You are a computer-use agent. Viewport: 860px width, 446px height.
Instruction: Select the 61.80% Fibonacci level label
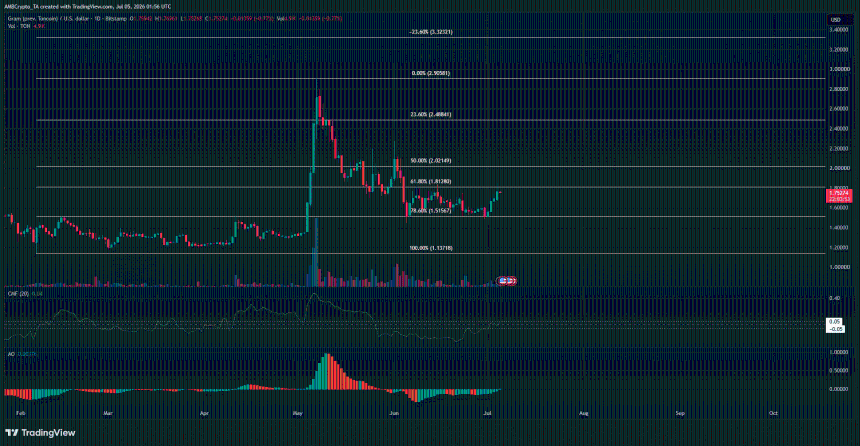click(431, 181)
